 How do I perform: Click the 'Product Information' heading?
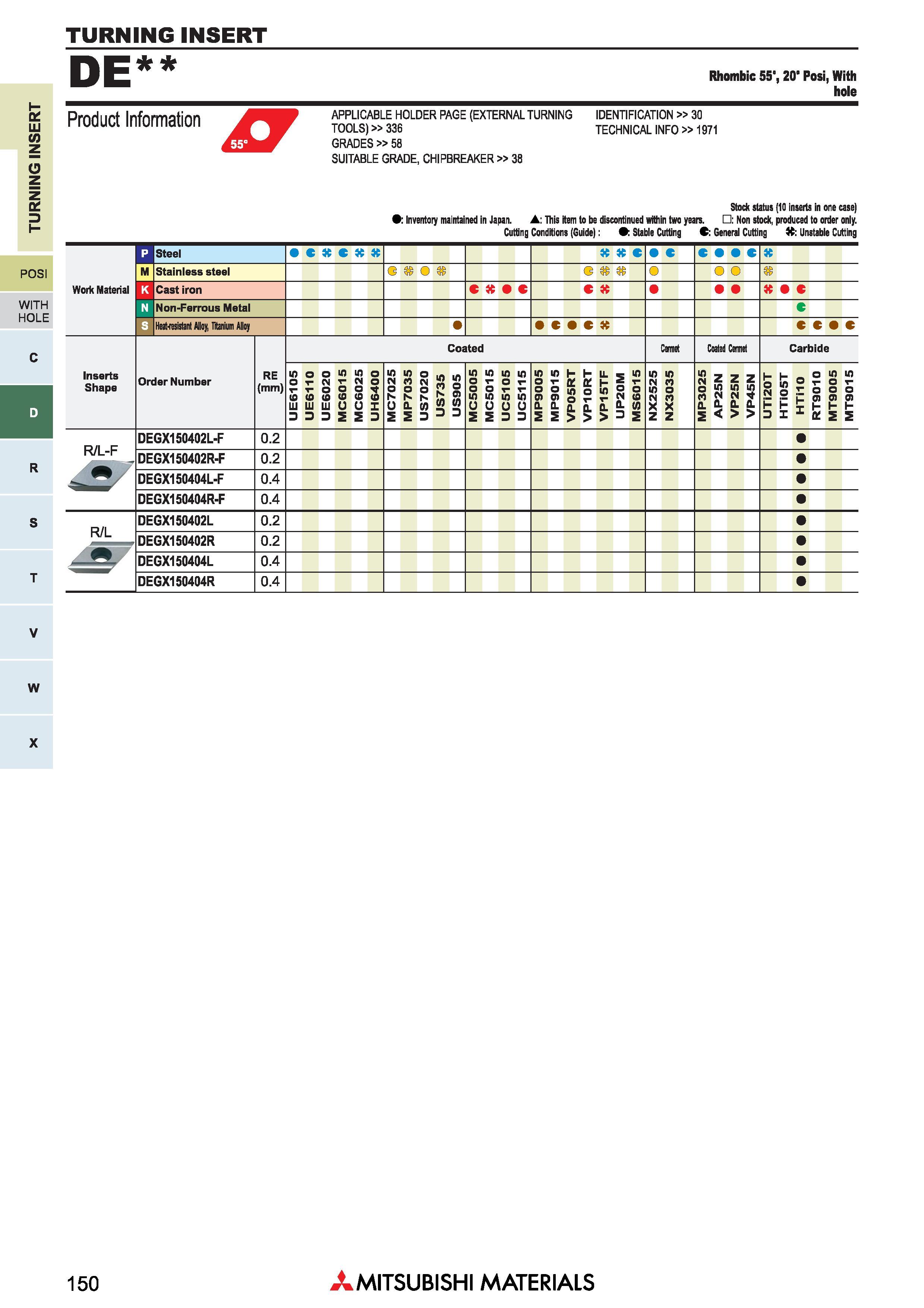[134, 120]
